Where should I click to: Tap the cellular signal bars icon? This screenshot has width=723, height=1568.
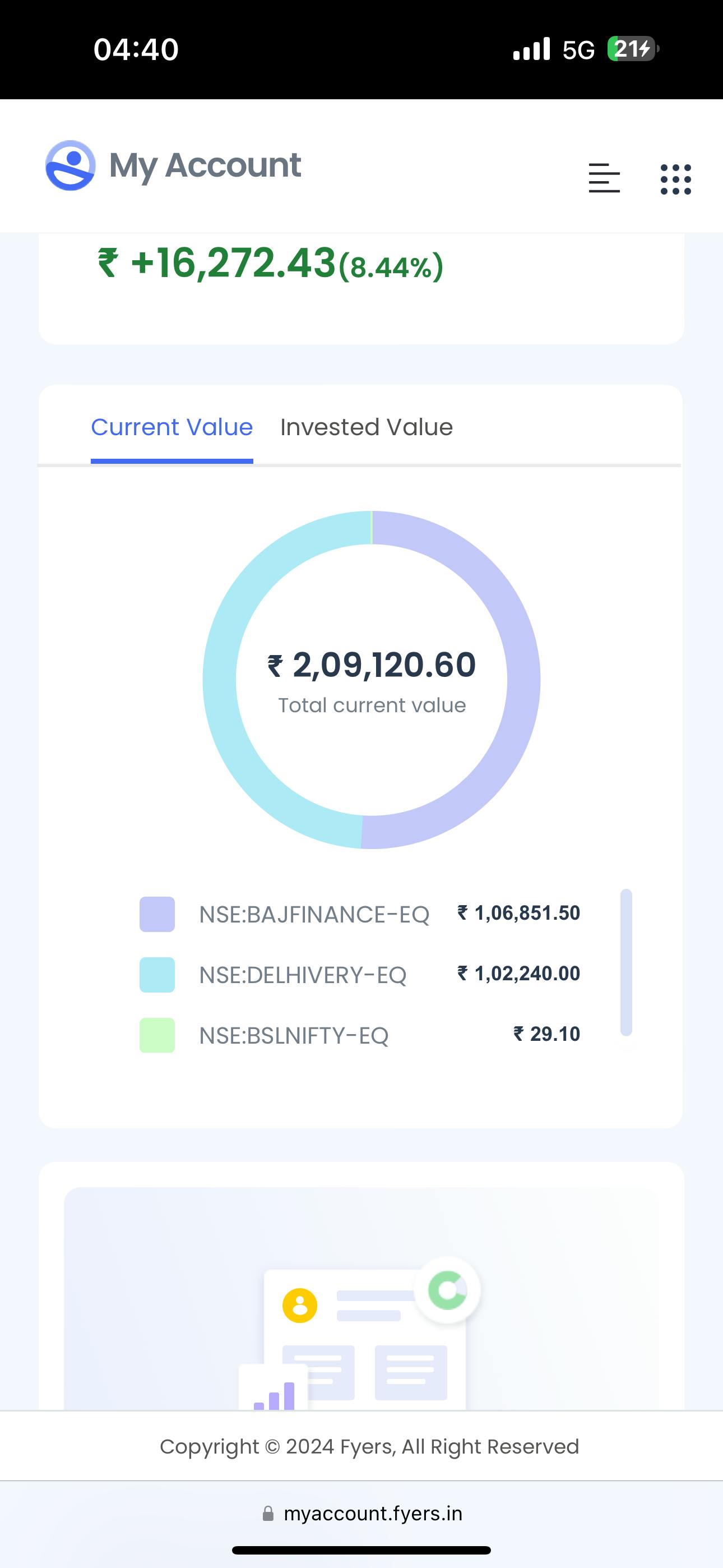[x=531, y=49]
